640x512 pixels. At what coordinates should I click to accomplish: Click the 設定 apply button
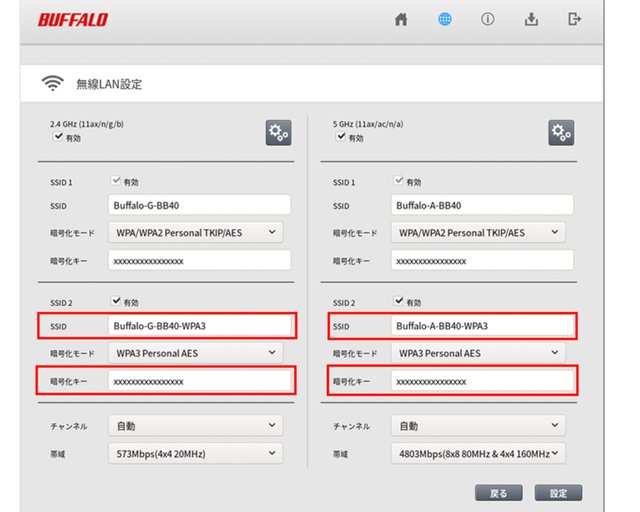558,493
